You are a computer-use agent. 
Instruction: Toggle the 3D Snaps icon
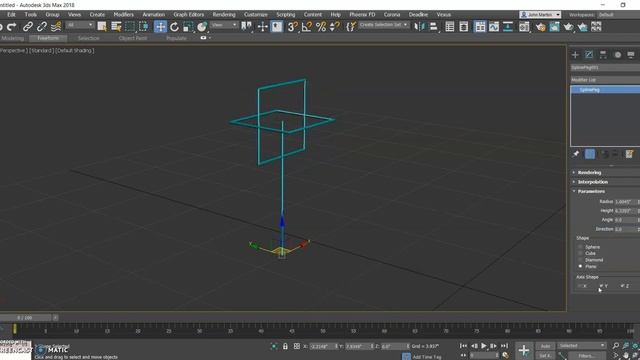click(x=293, y=27)
